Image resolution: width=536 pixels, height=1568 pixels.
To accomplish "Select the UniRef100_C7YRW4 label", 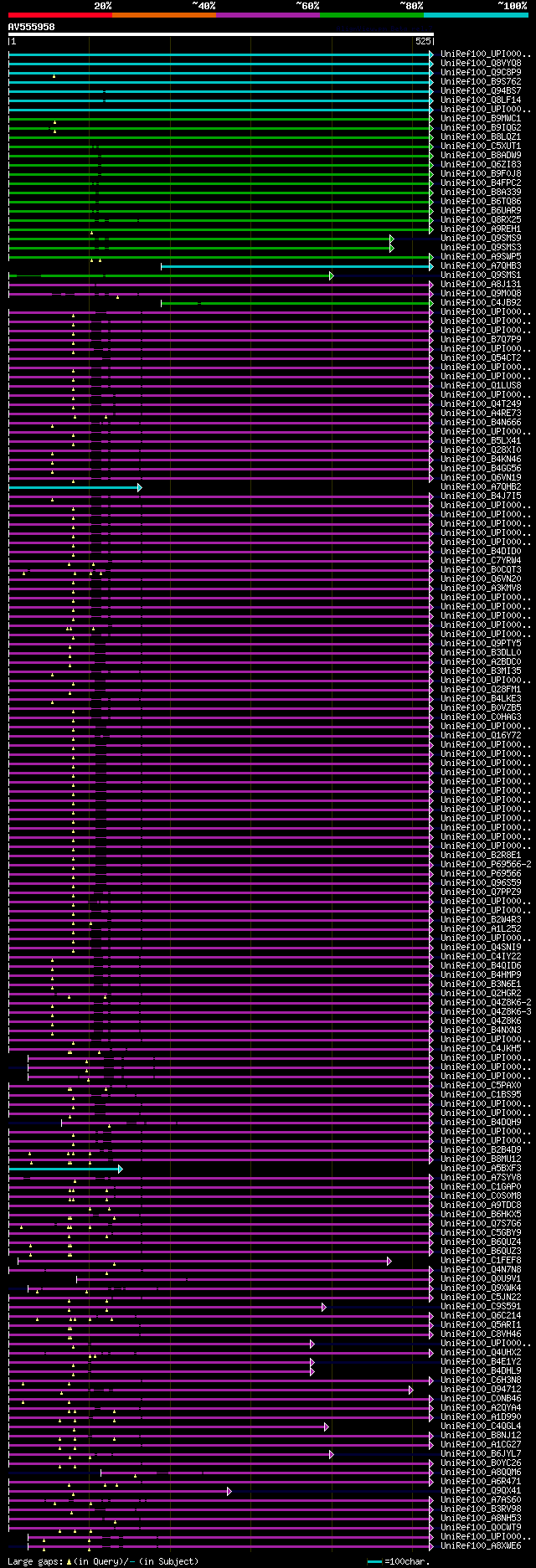I will click(481, 560).
